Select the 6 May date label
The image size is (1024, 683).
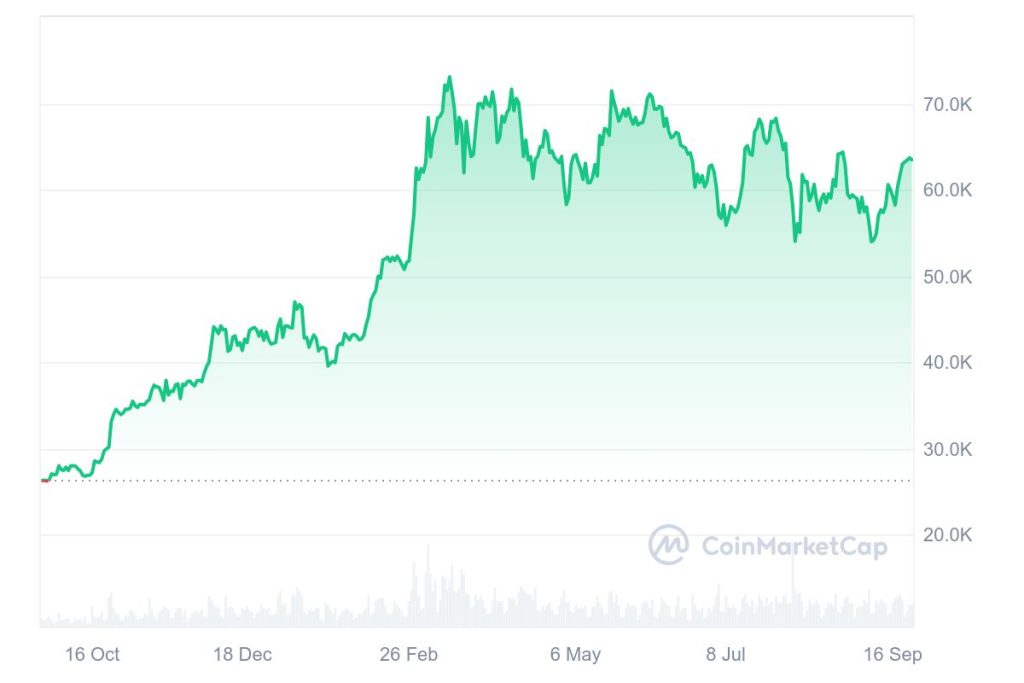pos(575,654)
